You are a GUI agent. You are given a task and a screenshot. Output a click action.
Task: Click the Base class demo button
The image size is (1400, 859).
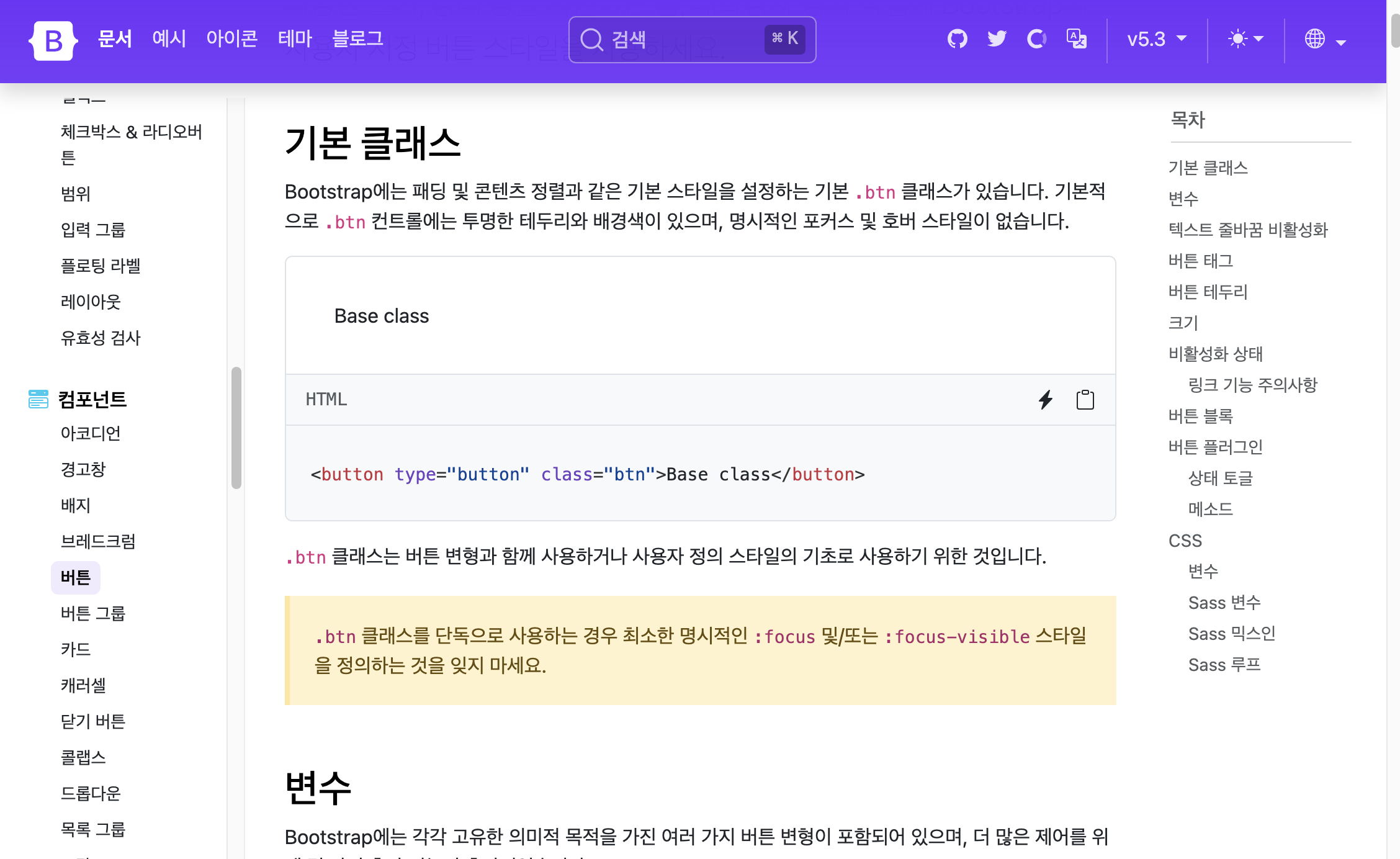point(381,316)
